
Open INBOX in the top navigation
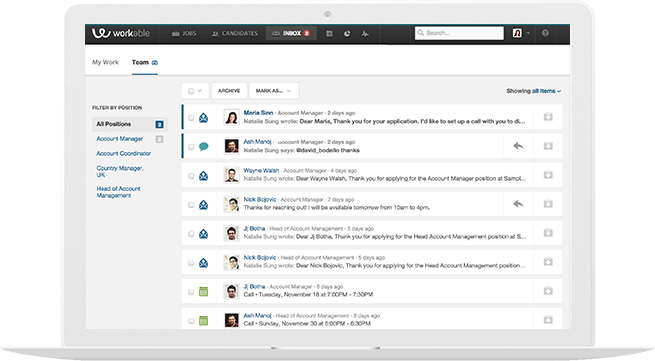coord(291,33)
